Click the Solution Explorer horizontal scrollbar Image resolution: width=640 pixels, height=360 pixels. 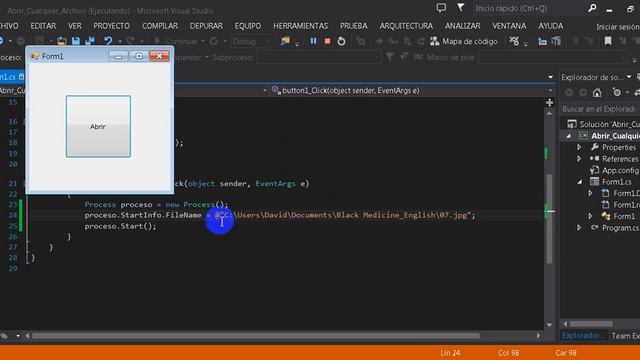591,324
